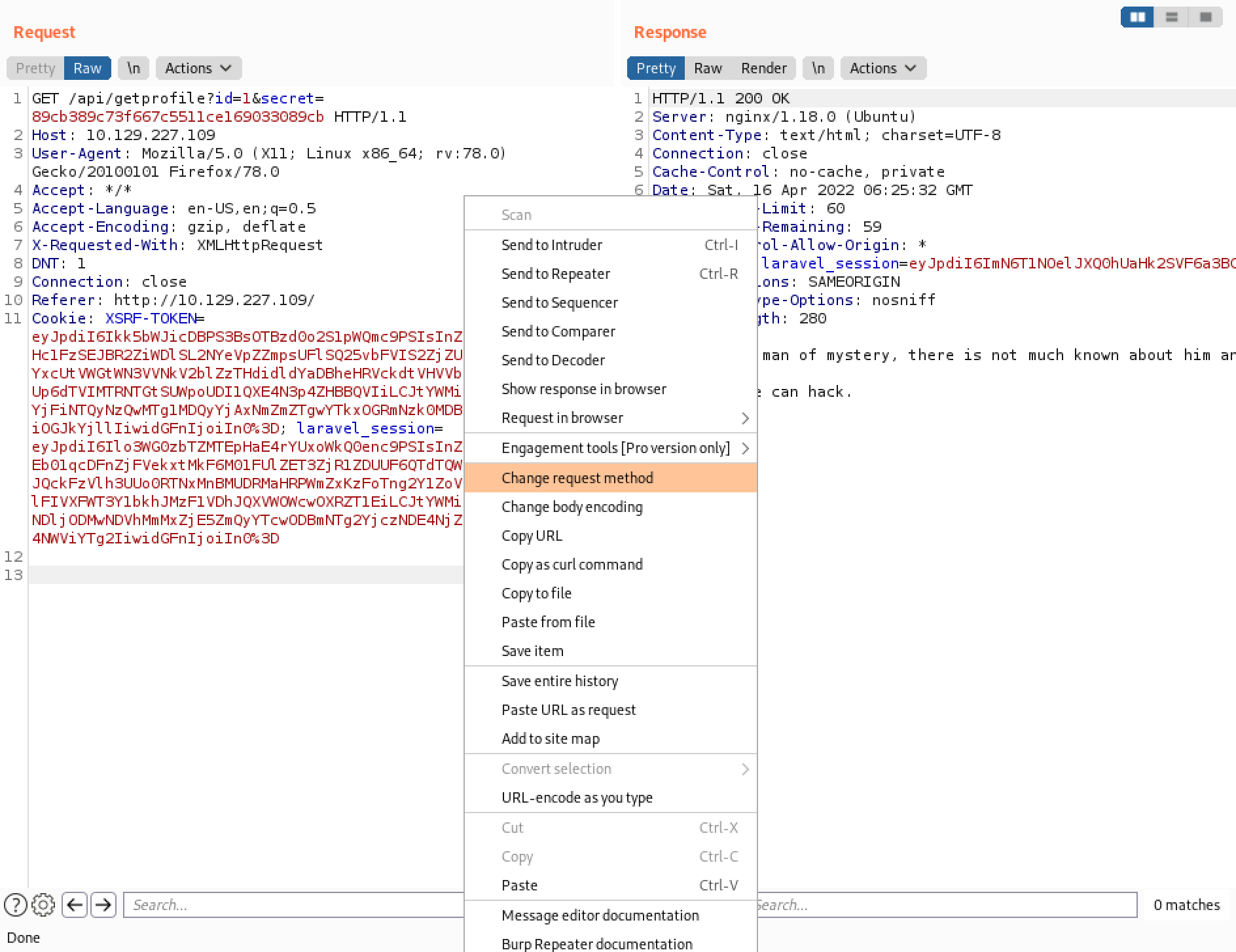
Task: Select Request Raw view
Action: click(x=88, y=68)
